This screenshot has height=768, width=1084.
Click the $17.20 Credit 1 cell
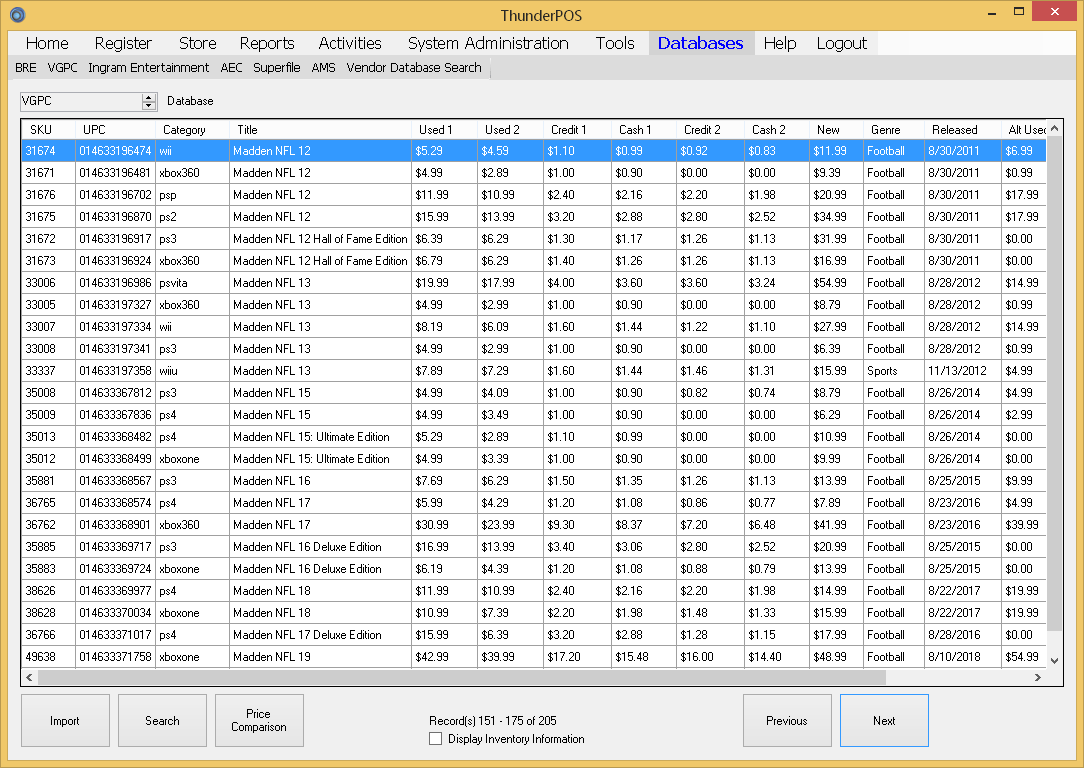pyautogui.click(x=577, y=657)
